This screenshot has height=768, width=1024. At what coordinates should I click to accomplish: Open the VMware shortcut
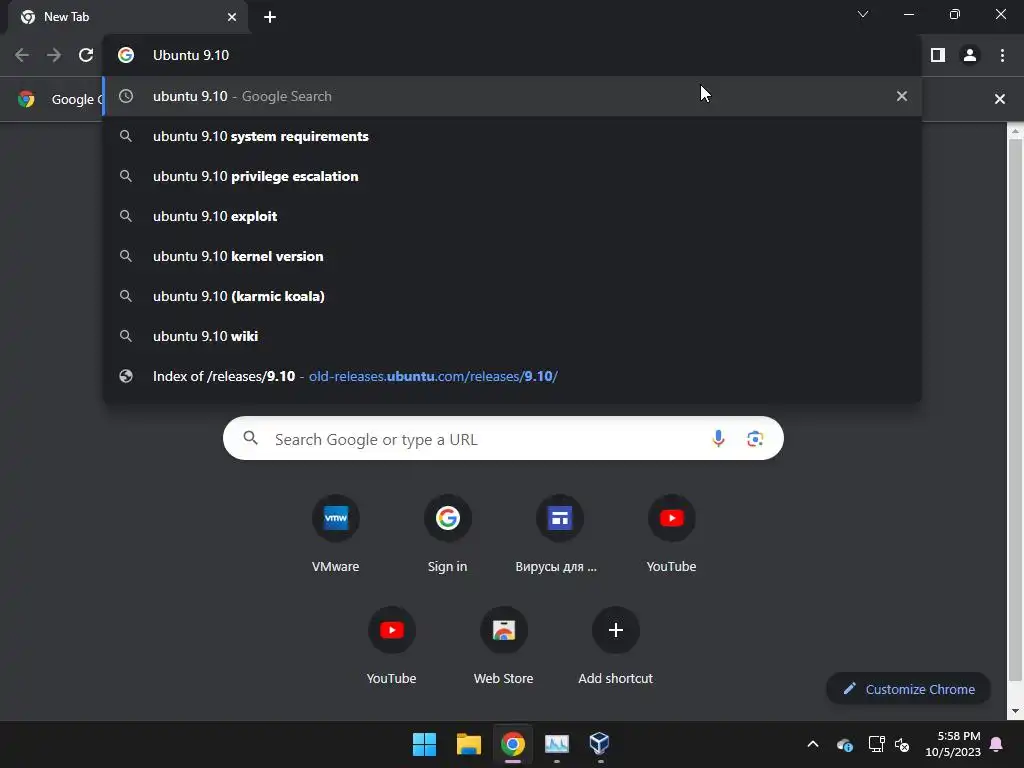pos(336,534)
